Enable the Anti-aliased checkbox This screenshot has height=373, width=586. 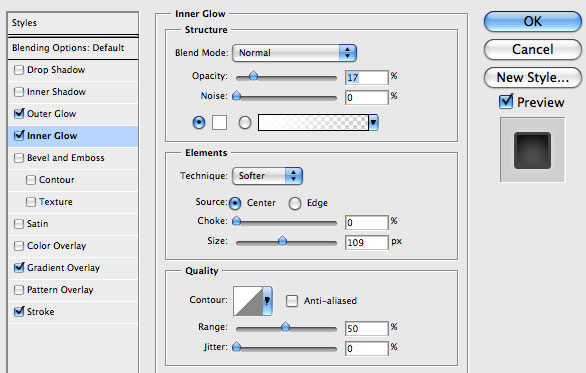click(x=292, y=301)
